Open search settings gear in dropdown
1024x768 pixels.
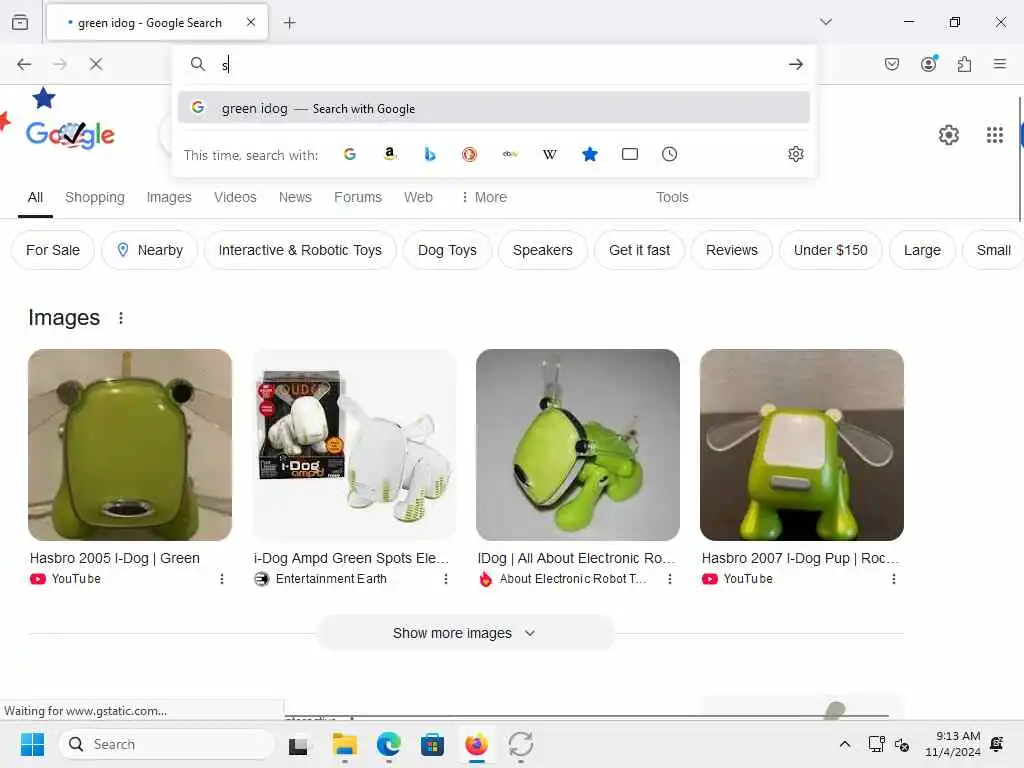795,154
